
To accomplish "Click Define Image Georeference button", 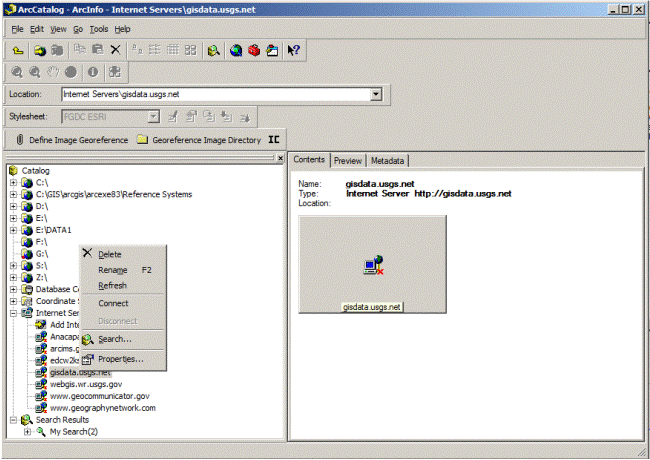I will 73,140.
